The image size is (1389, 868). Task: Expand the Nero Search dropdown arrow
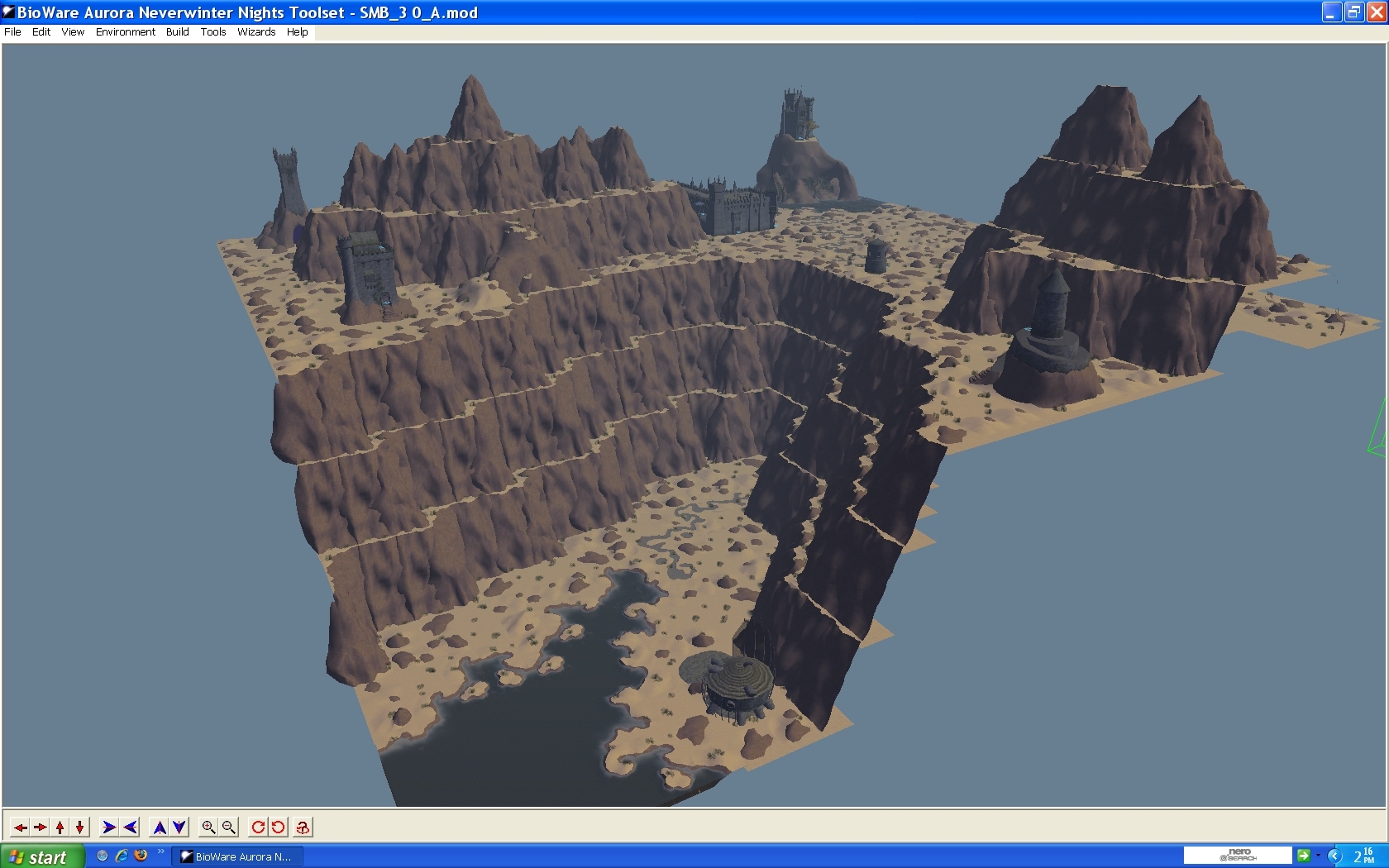click(x=1318, y=856)
